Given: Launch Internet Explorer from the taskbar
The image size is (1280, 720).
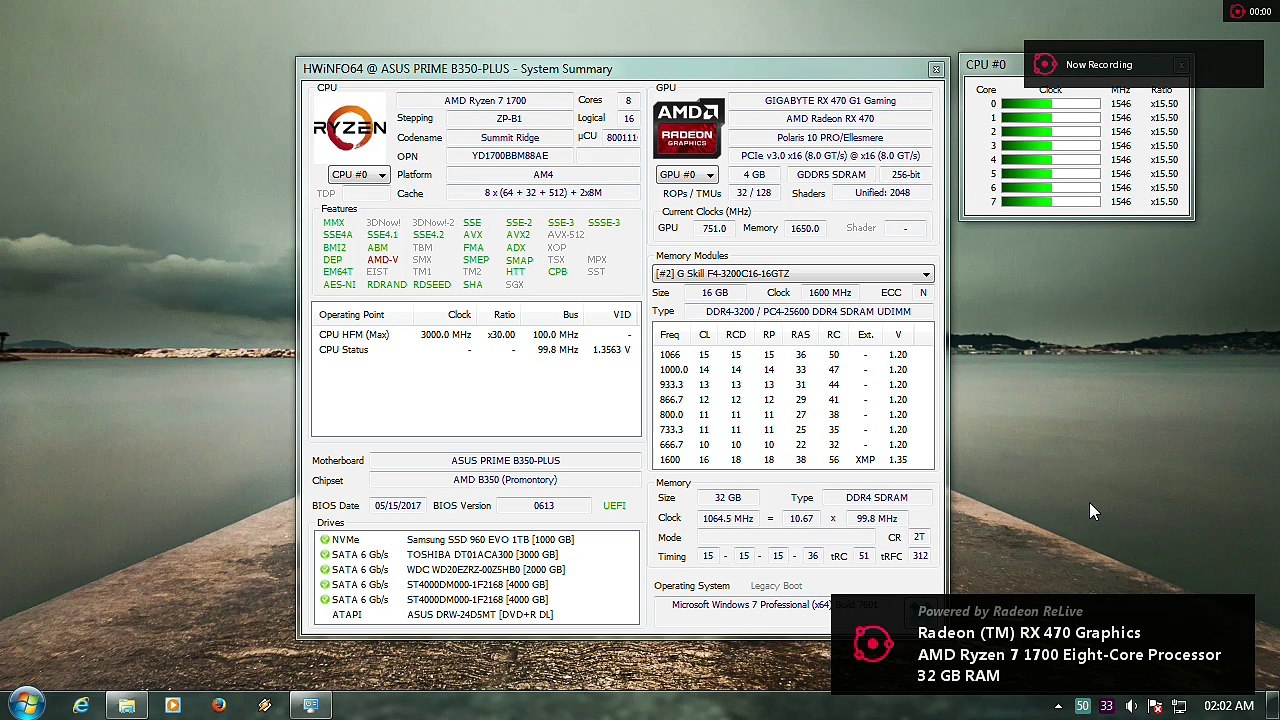Looking at the screenshot, I should (x=81, y=706).
